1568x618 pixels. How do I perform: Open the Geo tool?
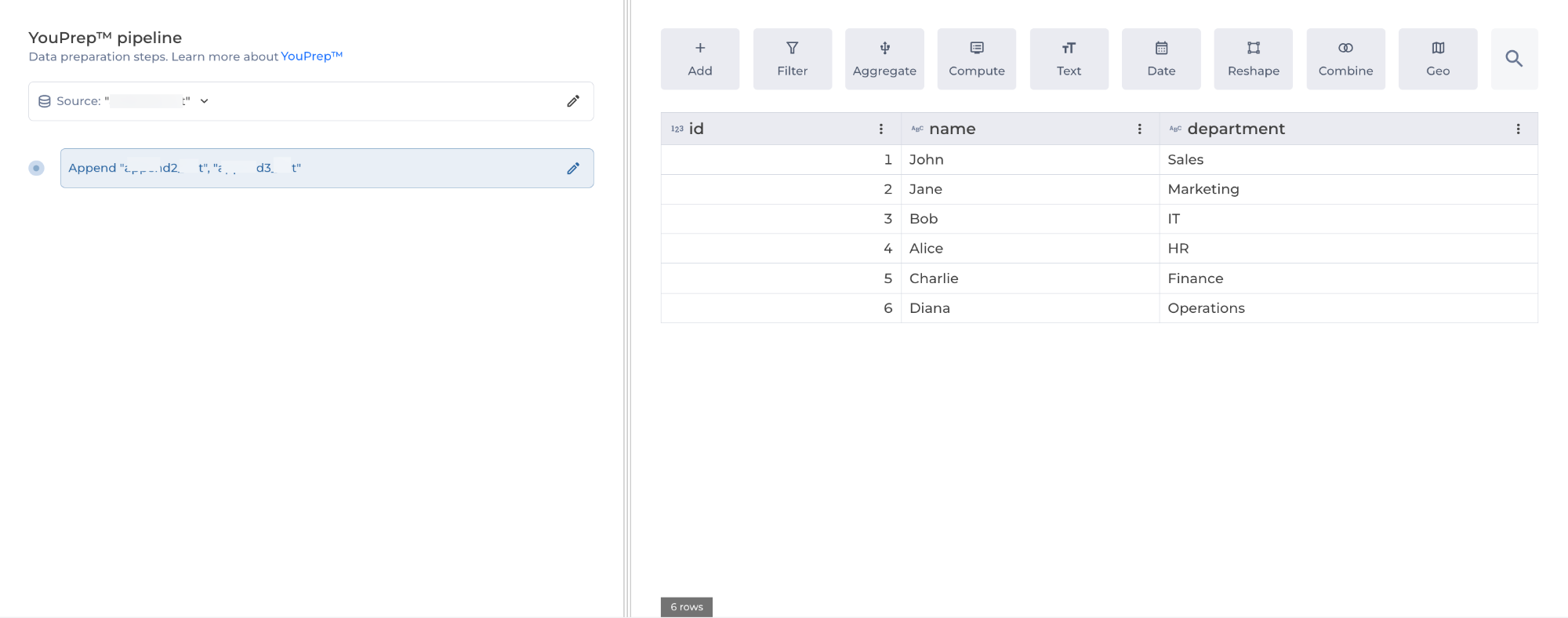click(1438, 59)
